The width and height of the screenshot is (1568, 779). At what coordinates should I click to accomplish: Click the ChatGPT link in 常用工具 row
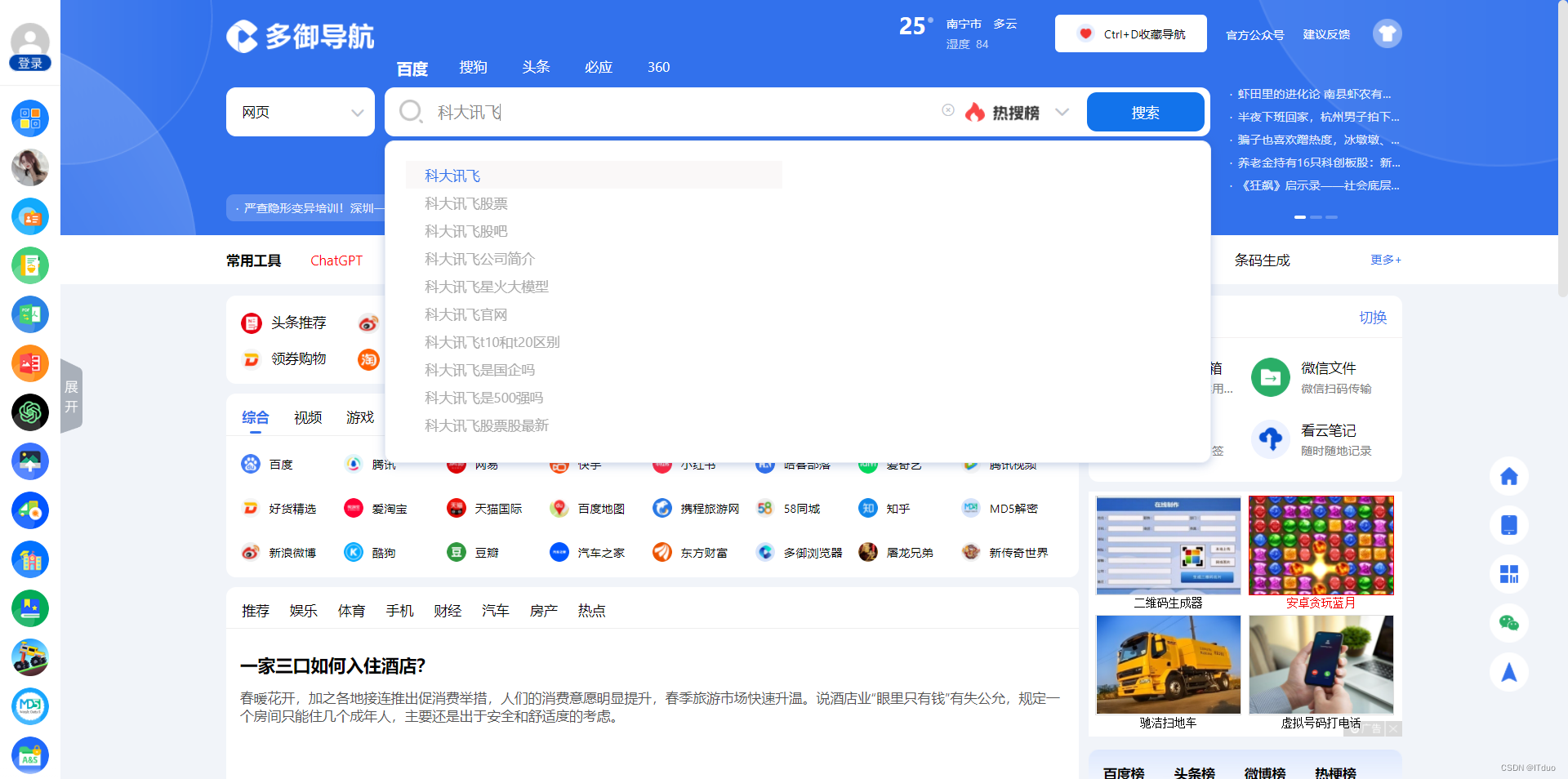(336, 260)
